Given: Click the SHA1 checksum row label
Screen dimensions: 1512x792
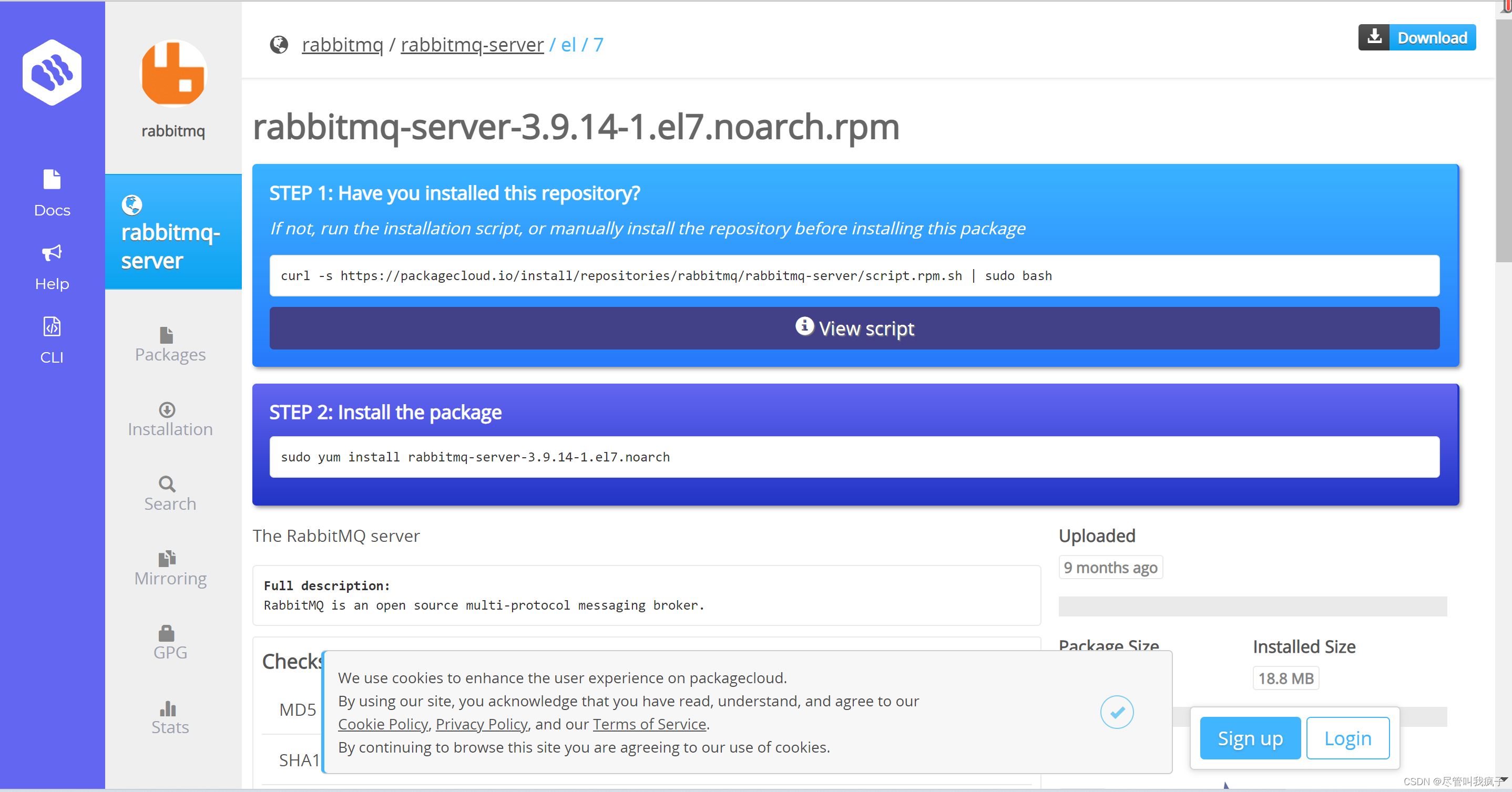Looking at the screenshot, I should pos(299,760).
